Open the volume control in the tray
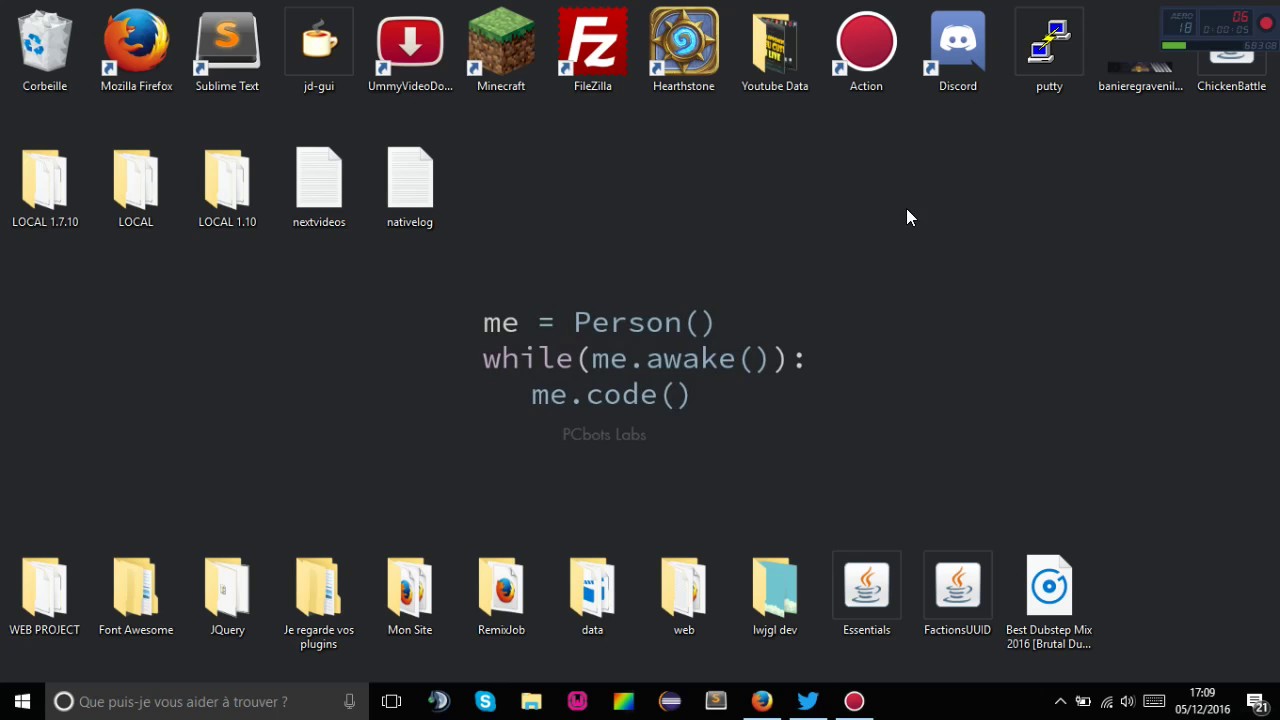1280x720 pixels. point(1128,701)
